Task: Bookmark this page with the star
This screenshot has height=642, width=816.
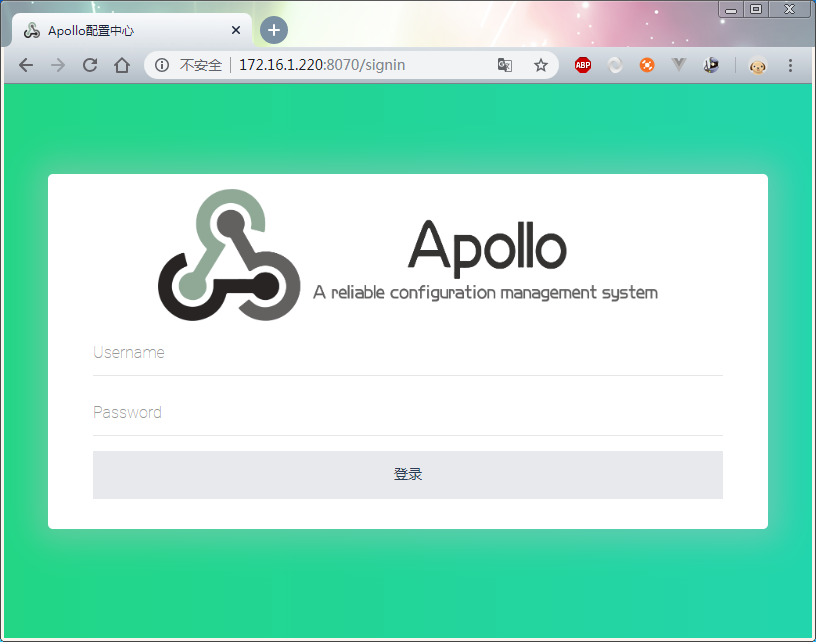Action: click(541, 65)
